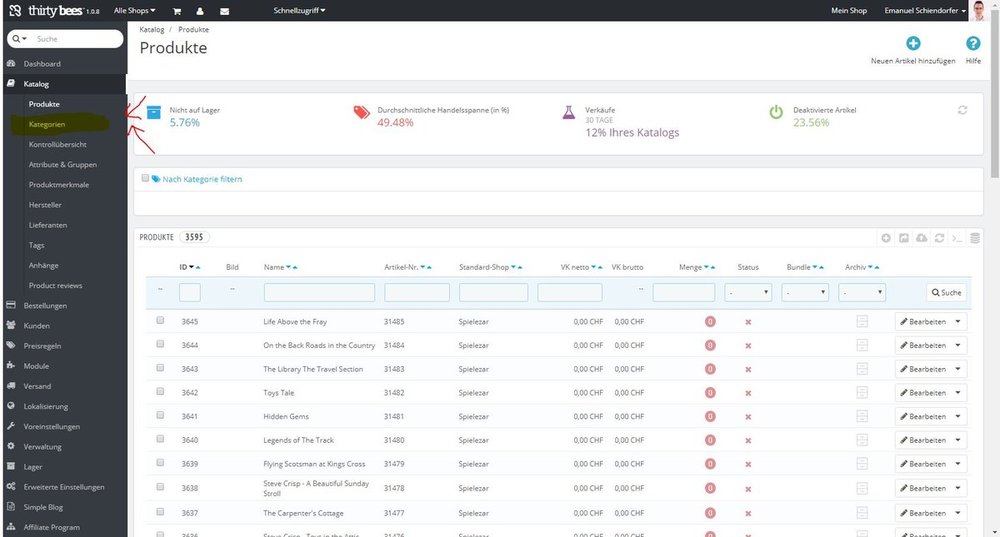This screenshot has width=1000, height=537.
Task: Open Hilfe question mark icon
Action: (x=972, y=44)
